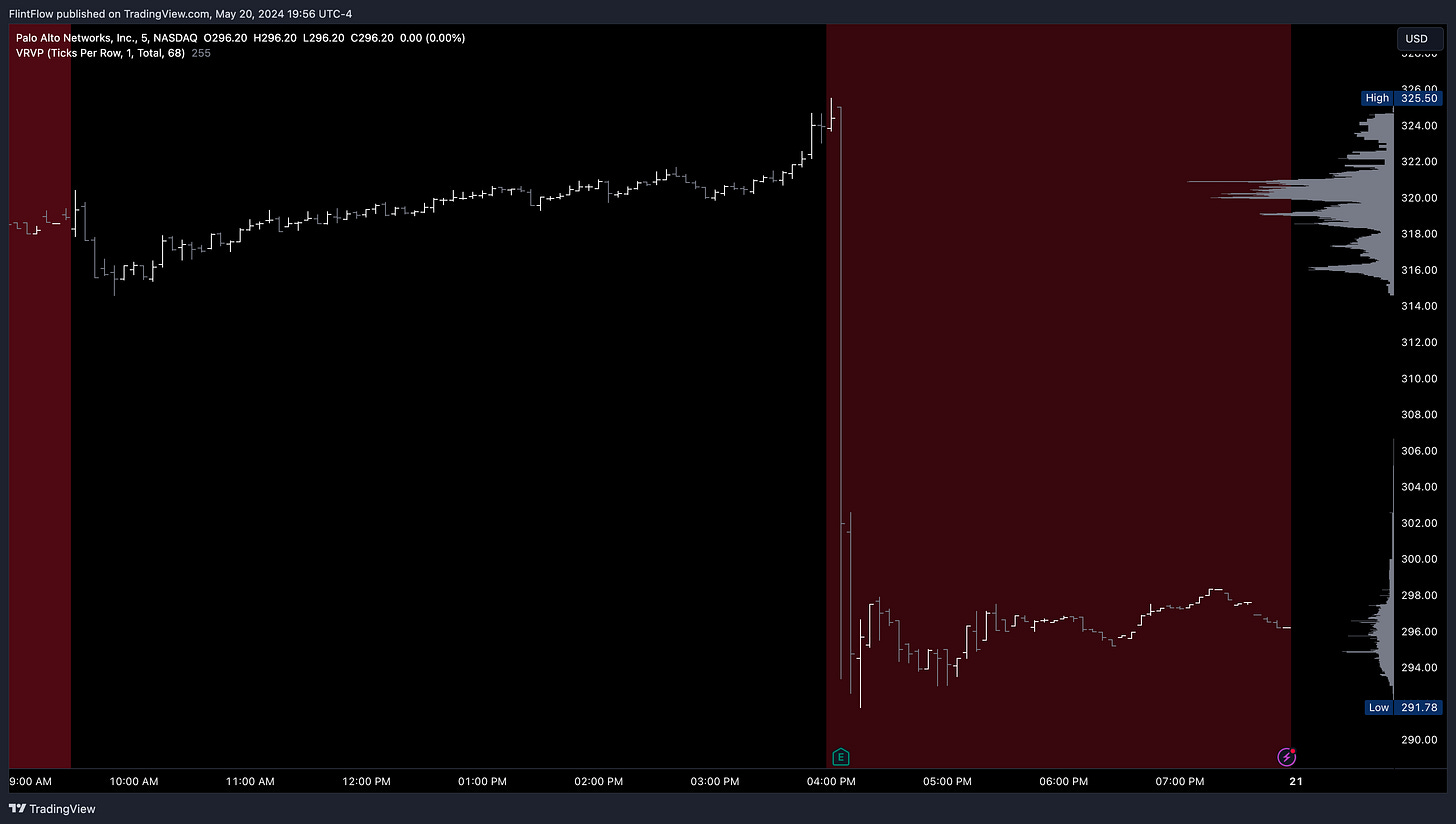
Task: Click the 314.00 price axis label
Action: tap(1420, 306)
